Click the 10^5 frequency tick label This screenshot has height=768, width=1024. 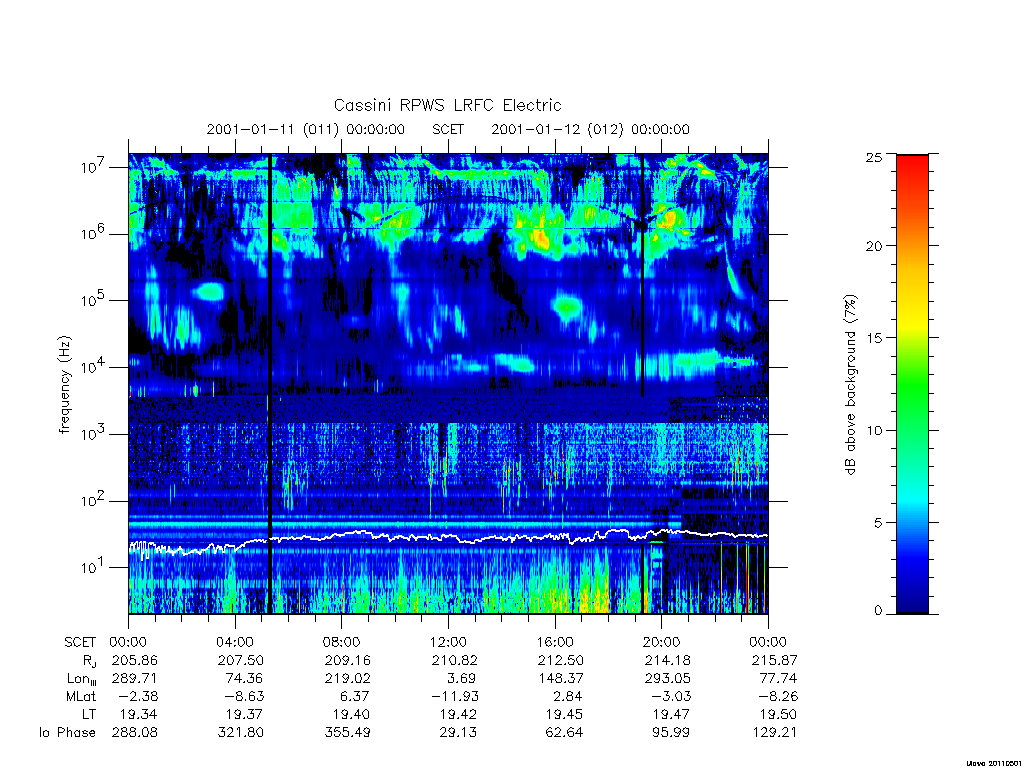tap(94, 300)
